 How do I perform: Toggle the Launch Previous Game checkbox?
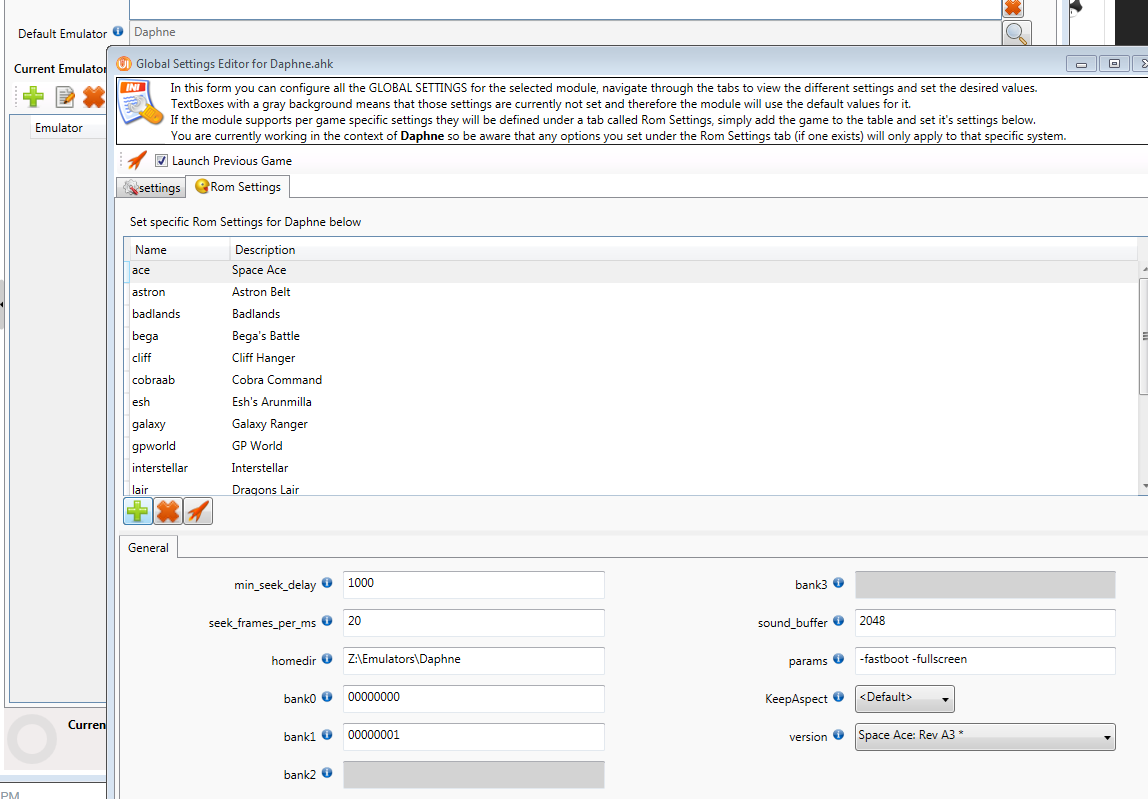point(162,160)
